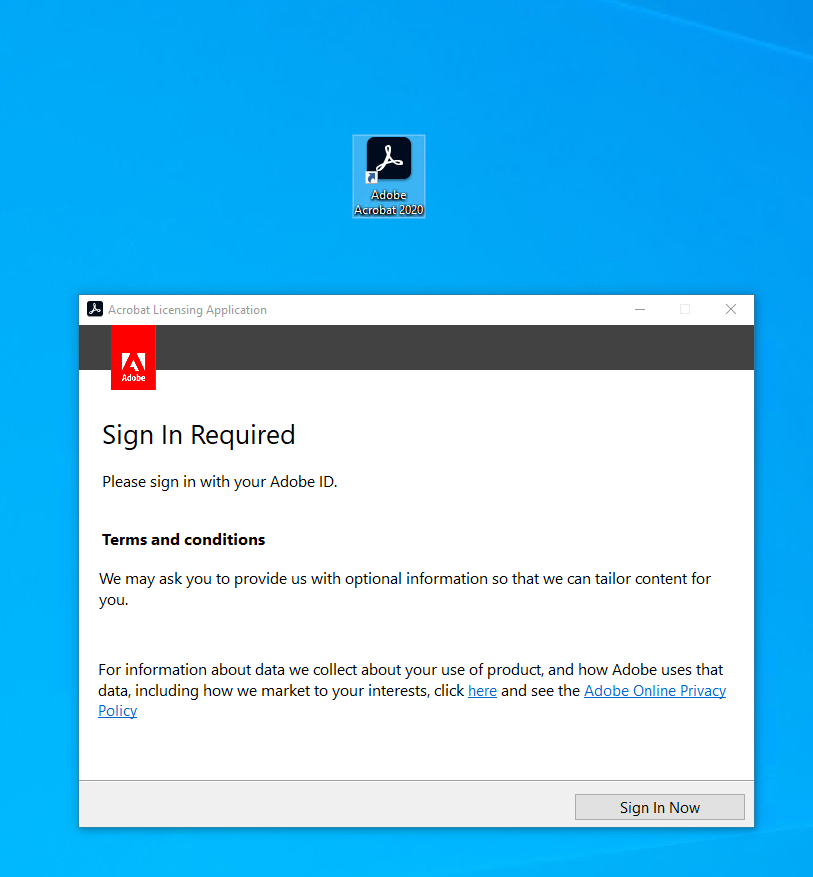Click the Terms and conditions heading
The height and width of the screenshot is (877, 813).
pos(183,539)
